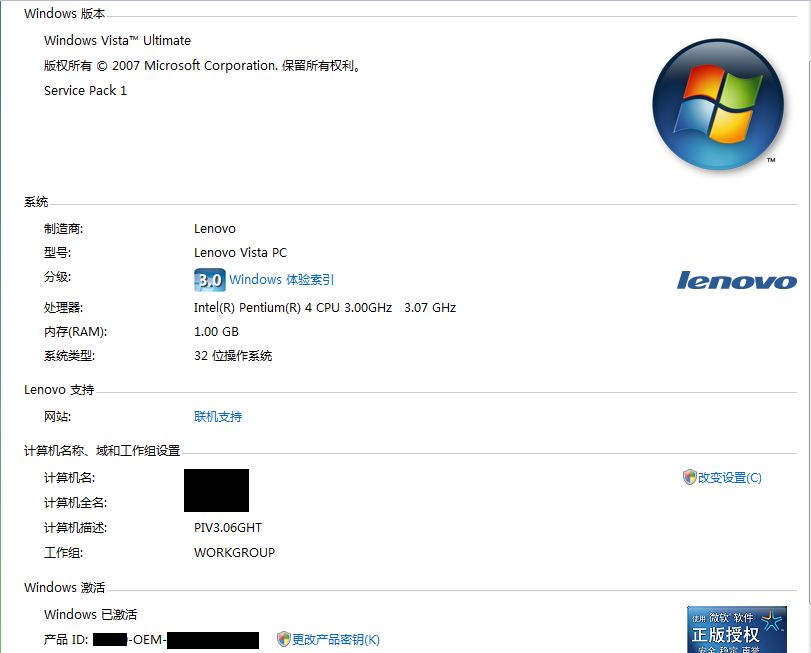Screen dimensions: 811x653
Task: Click the workgroup value WORKGROUP
Action: (234, 552)
